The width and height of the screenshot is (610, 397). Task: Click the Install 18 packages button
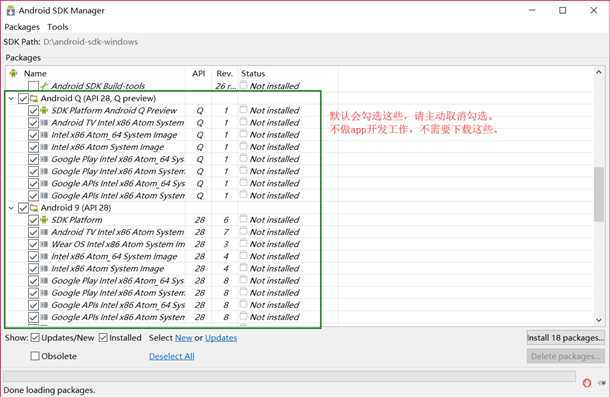coord(566,338)
